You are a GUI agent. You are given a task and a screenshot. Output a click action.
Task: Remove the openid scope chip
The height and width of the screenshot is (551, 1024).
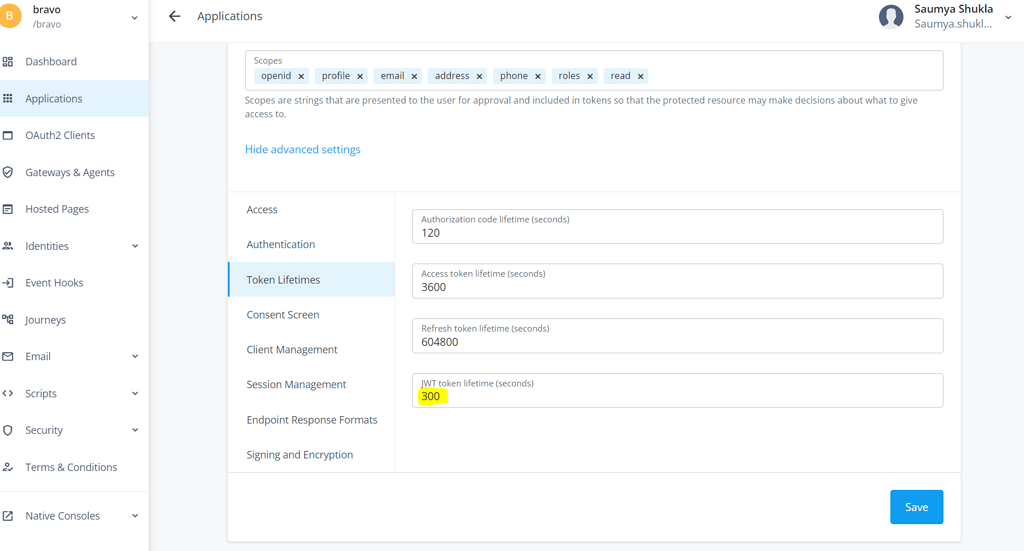tap(301, 76)
